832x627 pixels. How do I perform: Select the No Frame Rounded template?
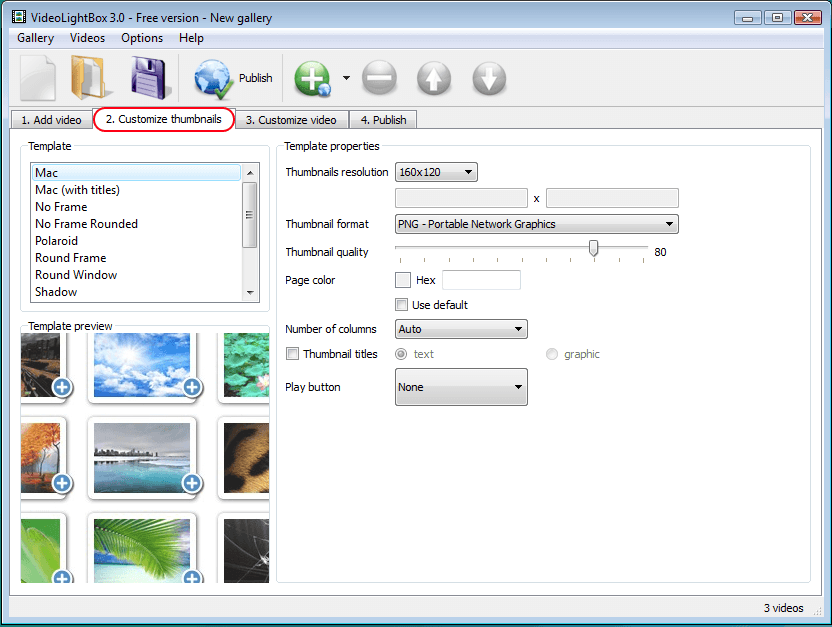pos(137,224)
